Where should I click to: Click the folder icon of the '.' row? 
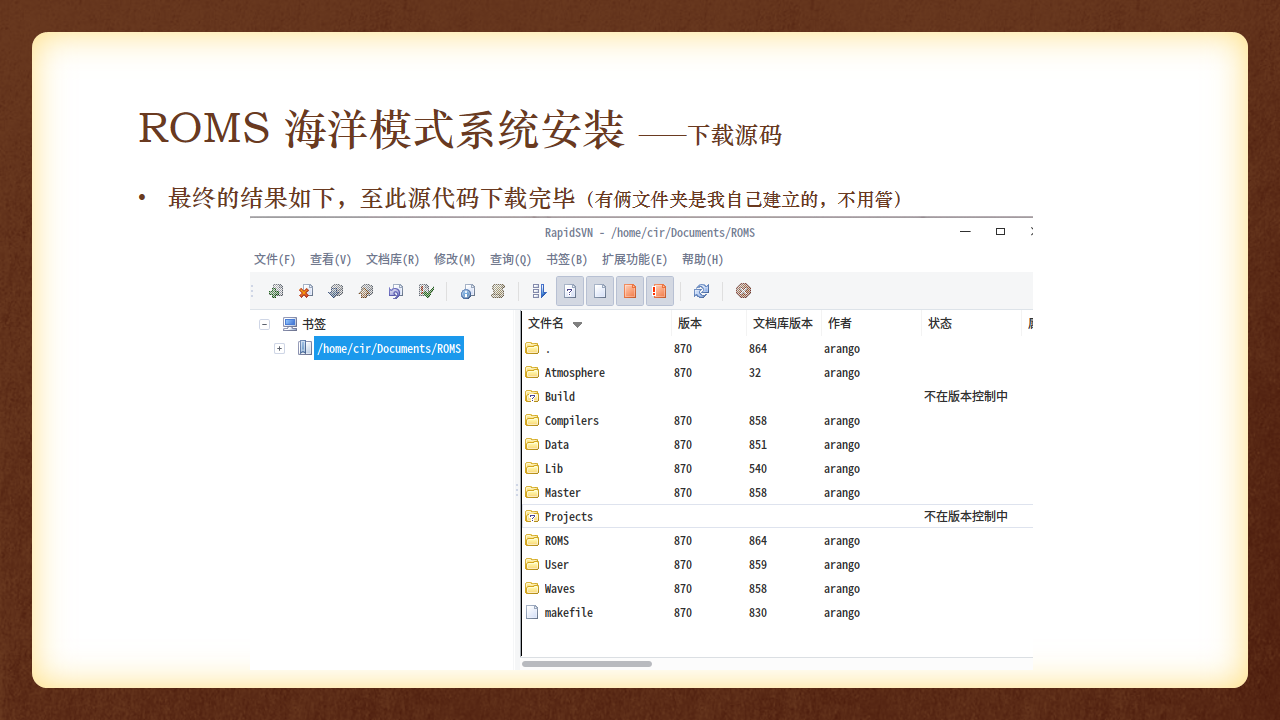[532, 348]
